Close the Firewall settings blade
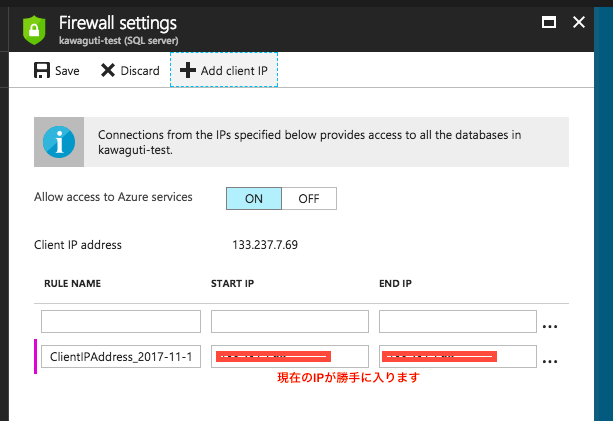Viewport: 613px width, 421px height. click(x=579, y=21)
